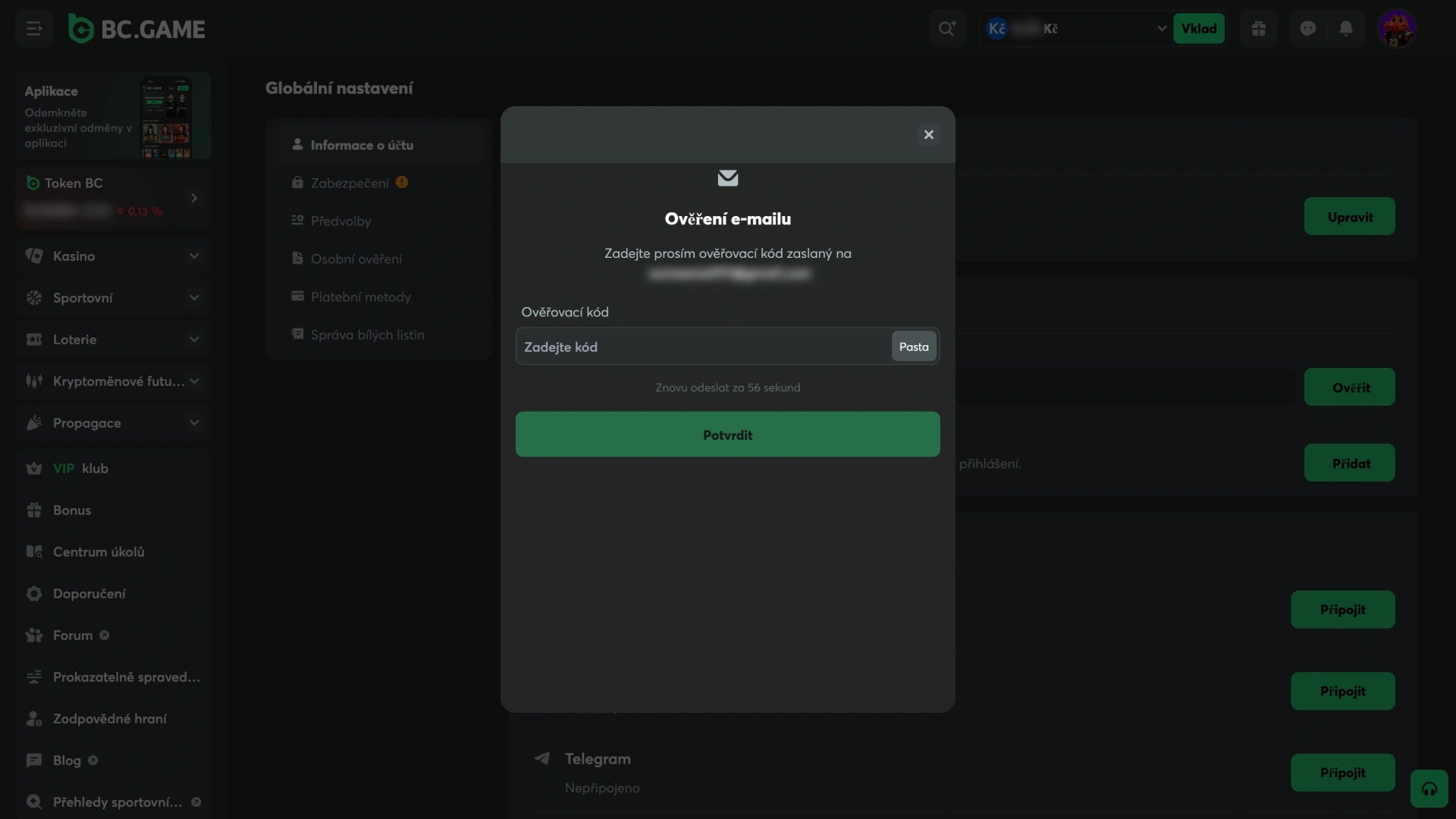Image resolution: width=1456 pixels, height=819 pixels.
Task: Click the BC.GAME logo
Action: pyautogui.click(x=137, y=29)
